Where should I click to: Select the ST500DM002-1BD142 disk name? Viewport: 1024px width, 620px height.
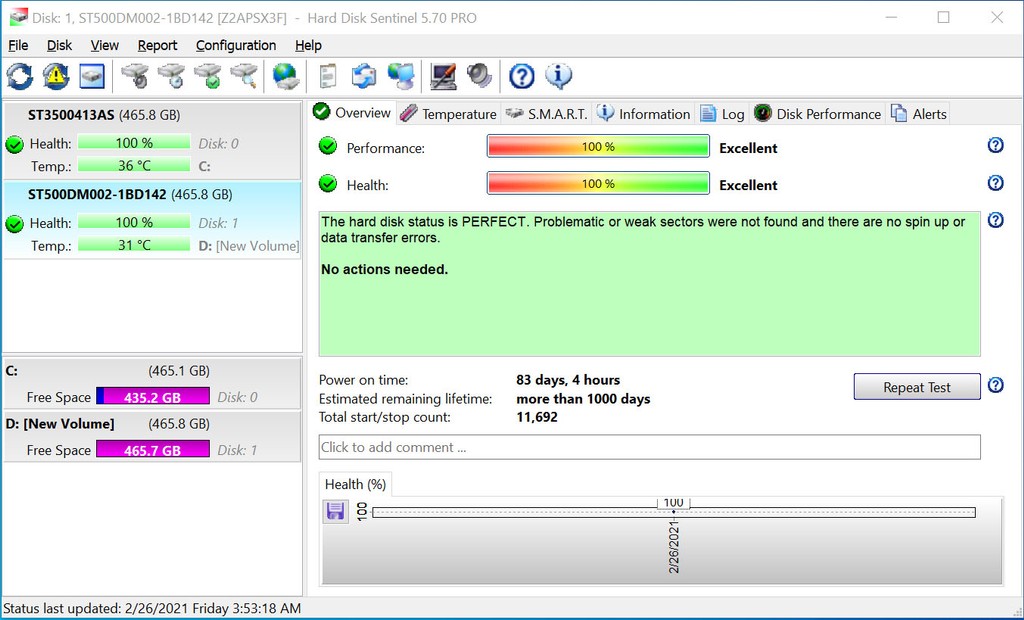pyautogui.click(x=97, y=194)
